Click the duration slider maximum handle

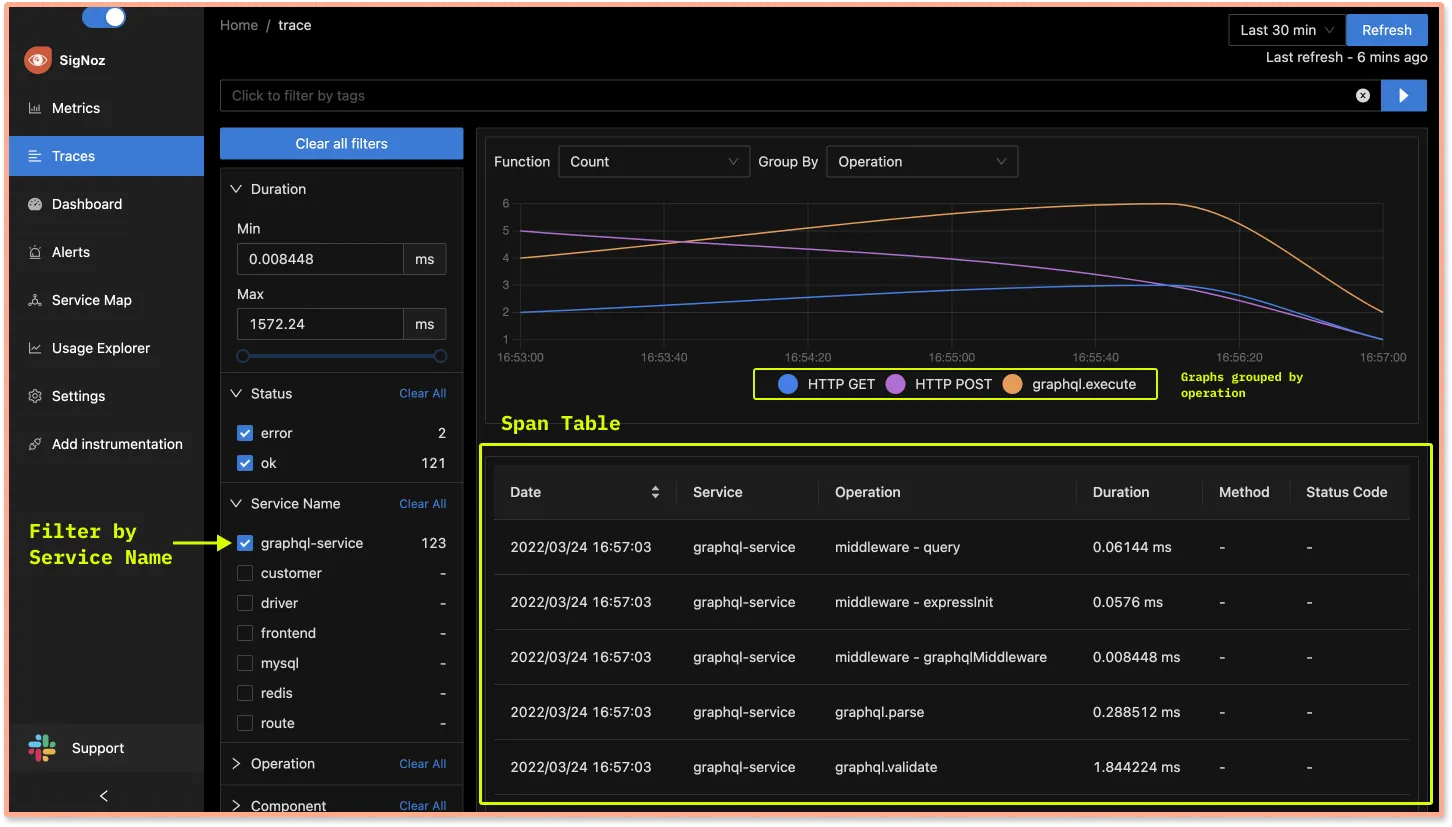click(440, 356)
